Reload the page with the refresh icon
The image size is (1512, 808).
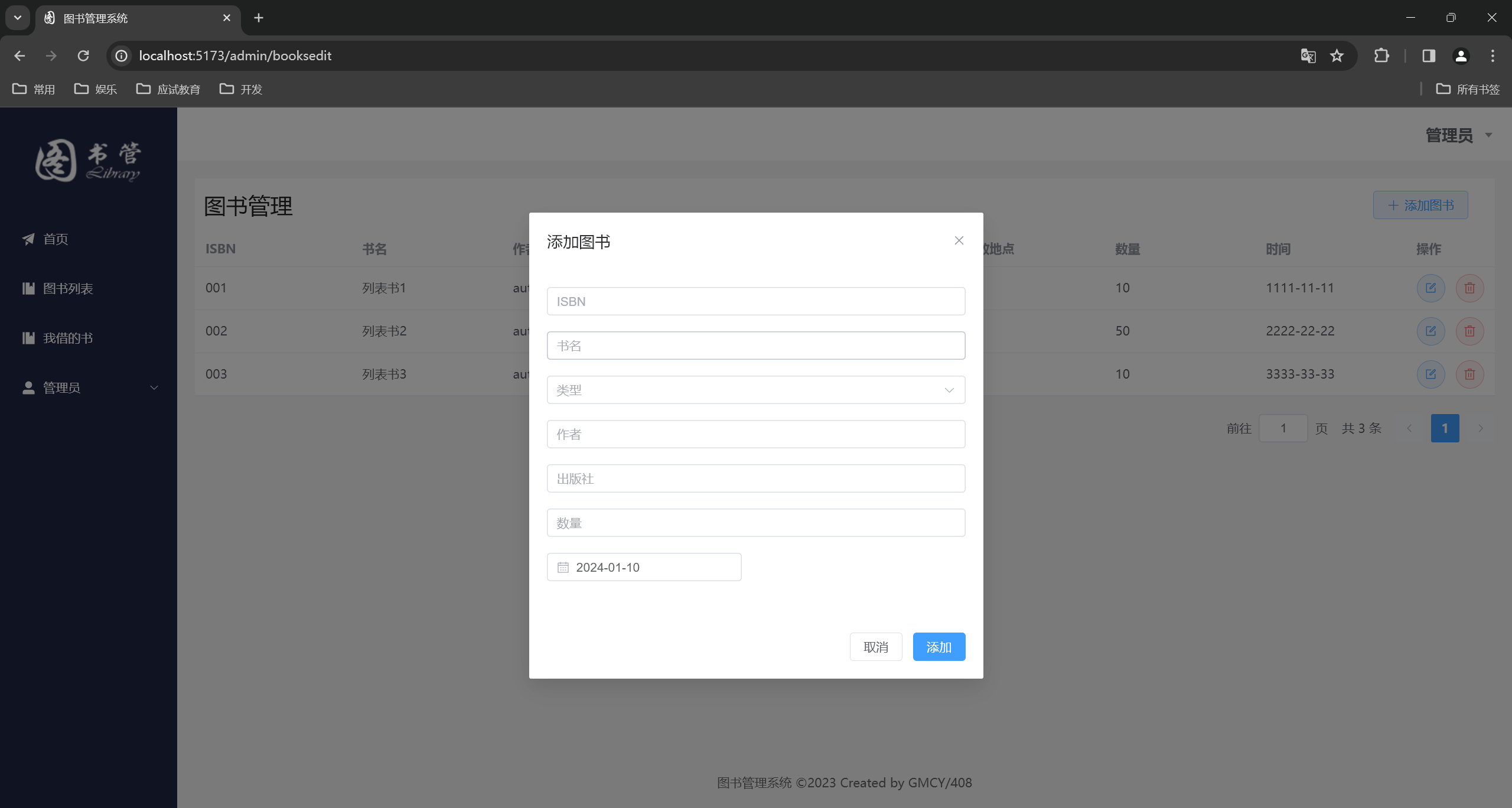tap(83, 56)
